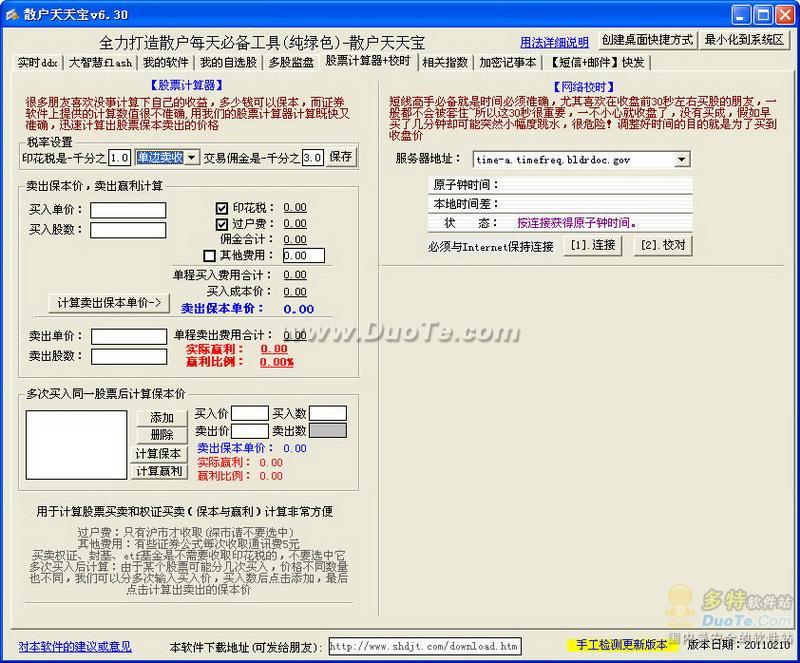Click 最小化到系统区 button
Image resolution: width=800 pixels, height=663 pixels.
[744, 40]
